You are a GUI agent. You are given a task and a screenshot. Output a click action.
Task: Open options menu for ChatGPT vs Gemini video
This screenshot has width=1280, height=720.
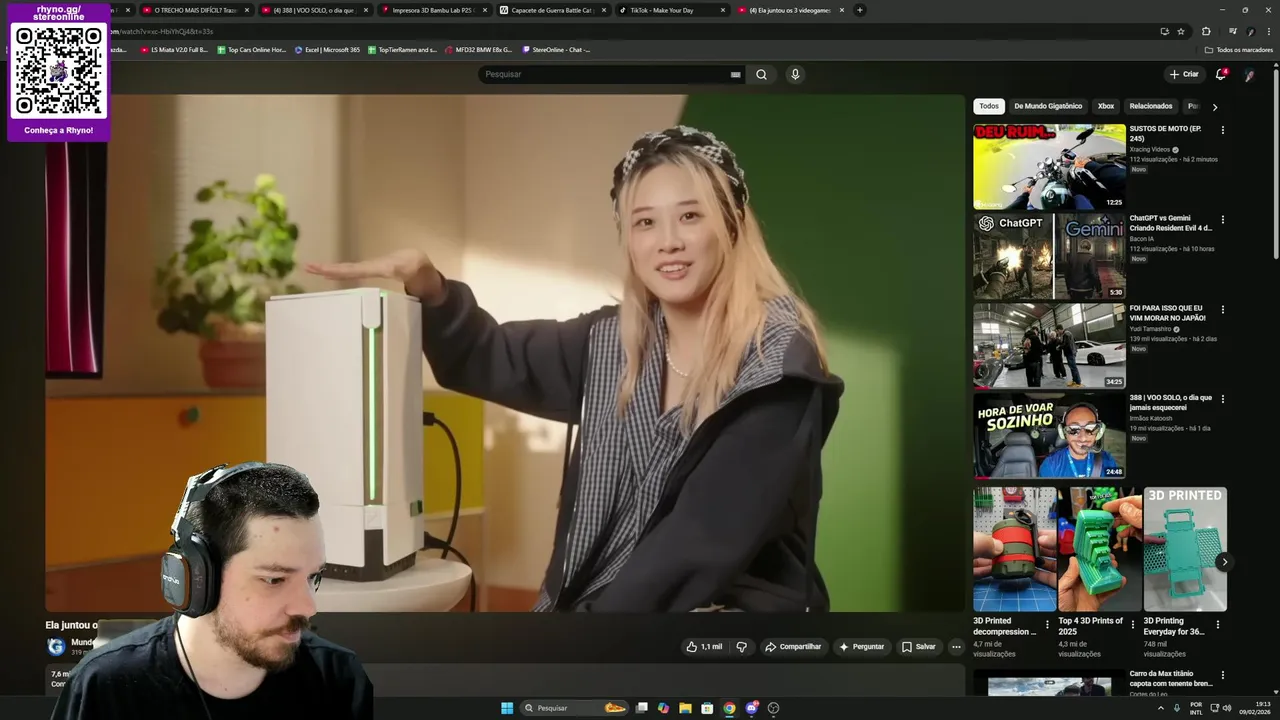point(1222,219)
